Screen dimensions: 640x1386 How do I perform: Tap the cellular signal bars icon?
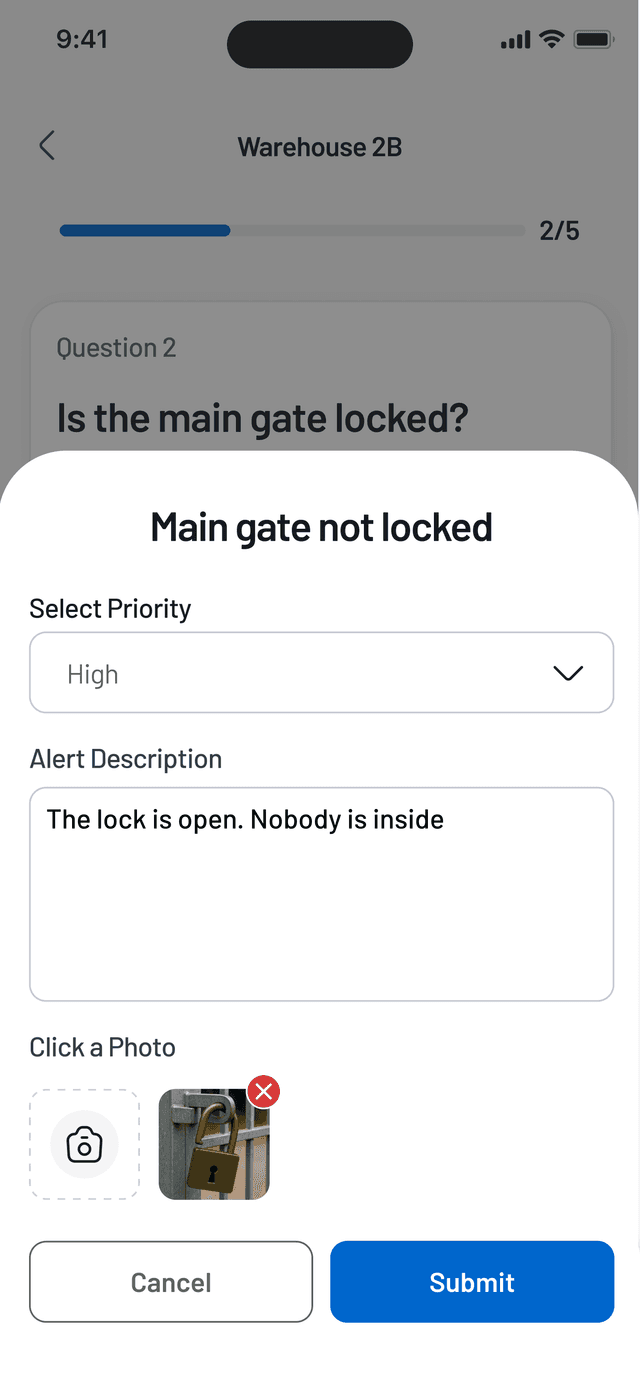[x=515, y=41]
